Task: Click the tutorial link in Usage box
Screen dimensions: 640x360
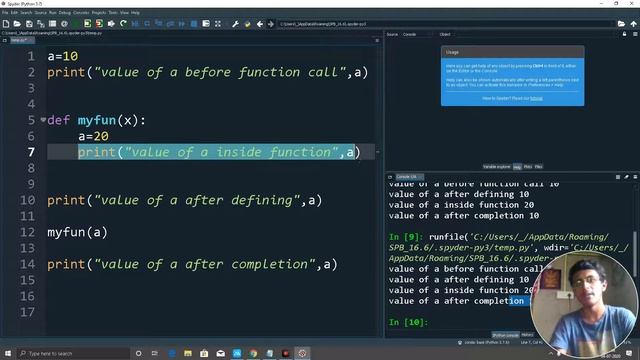Action: pos(536,98)
